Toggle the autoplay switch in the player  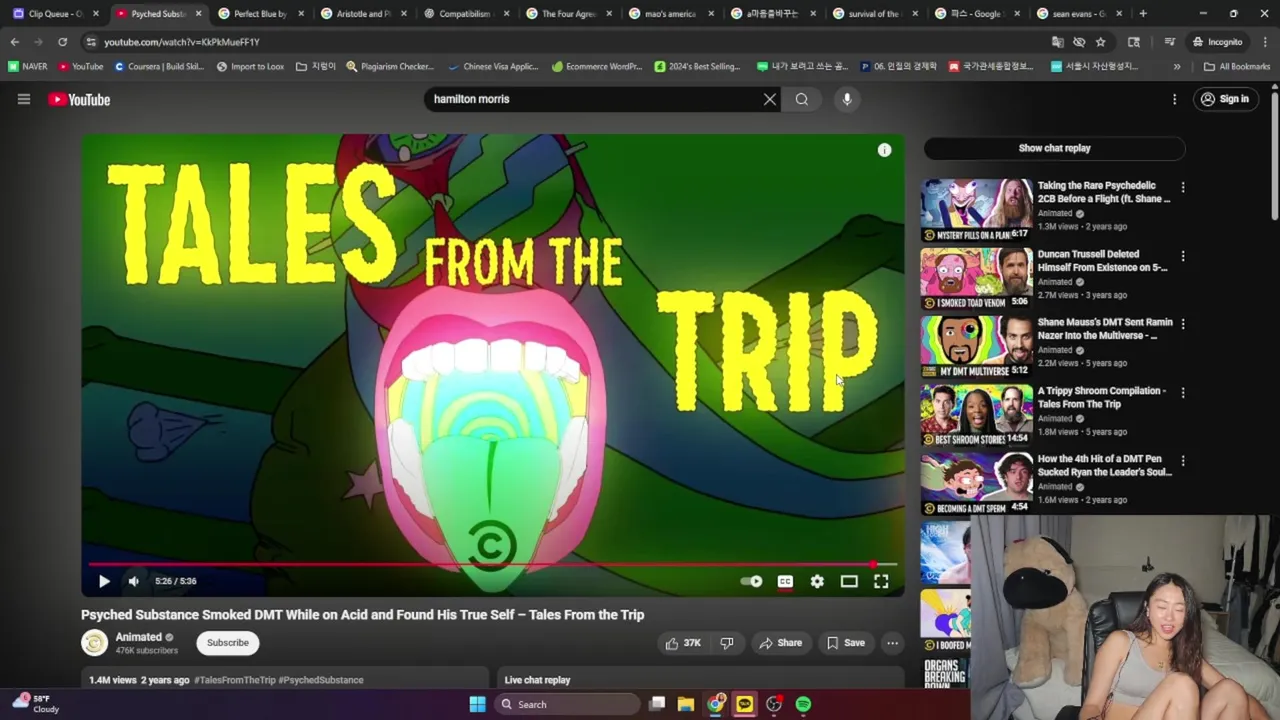click(751, 581)
